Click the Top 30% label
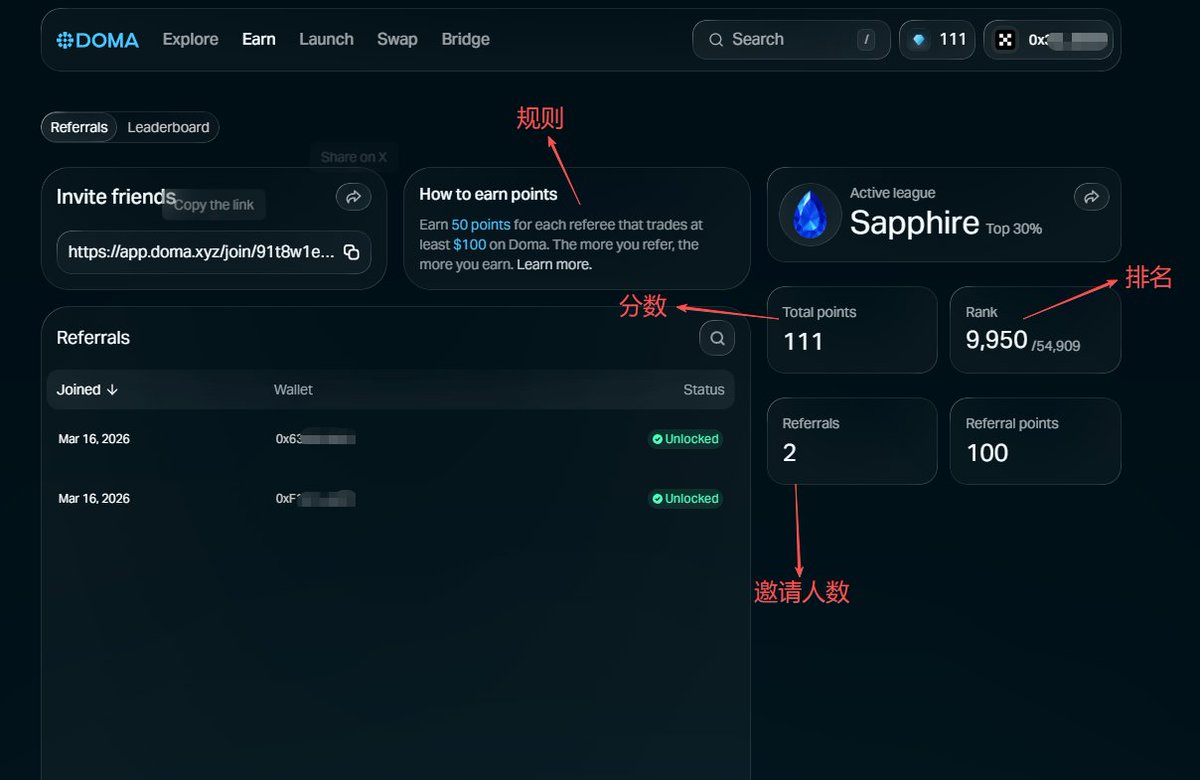Viewport: 1200px width, 780px height. tap(1014, 229)
